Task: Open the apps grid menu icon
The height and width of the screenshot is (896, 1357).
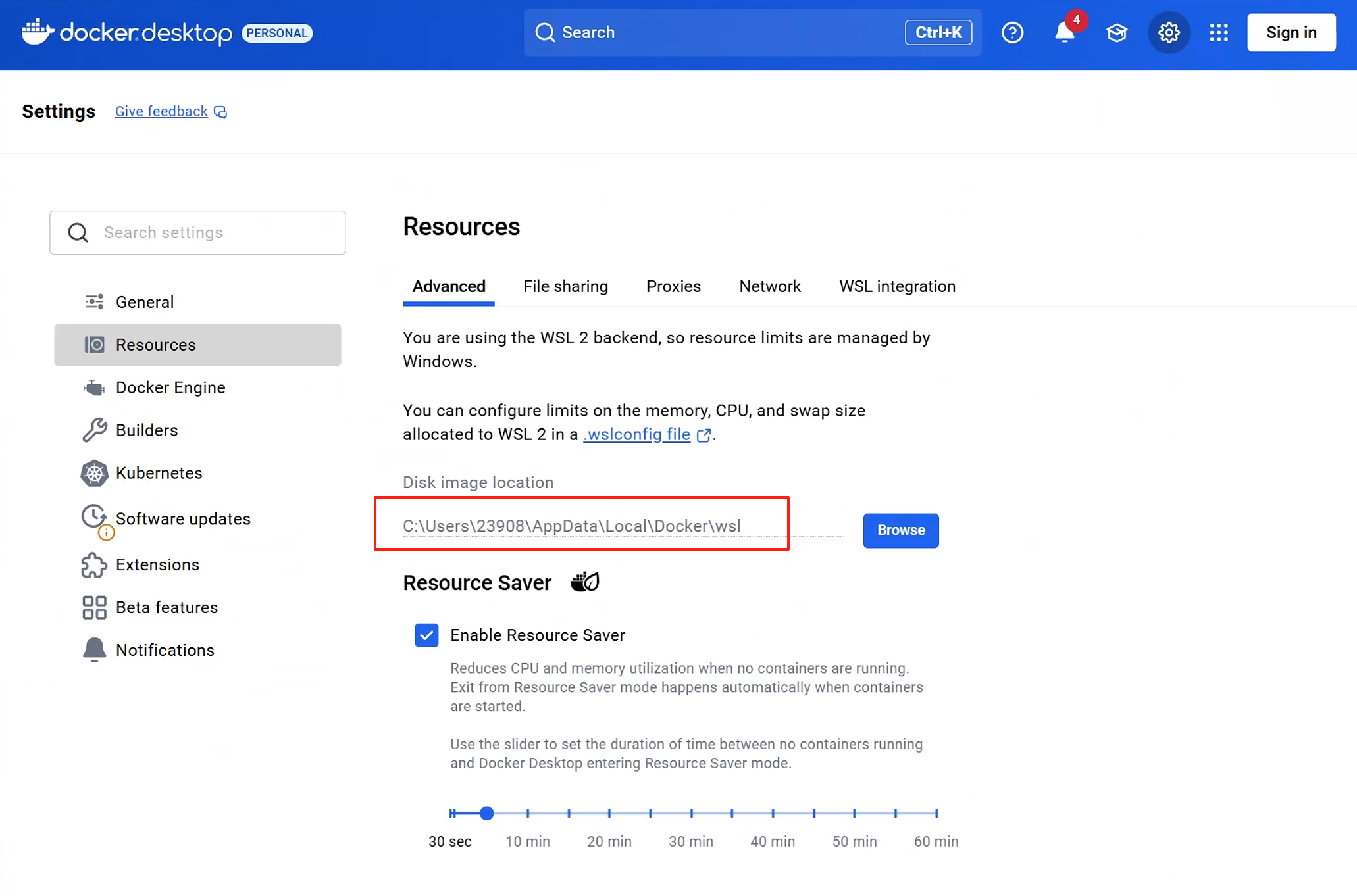Action: [1219, 32]
